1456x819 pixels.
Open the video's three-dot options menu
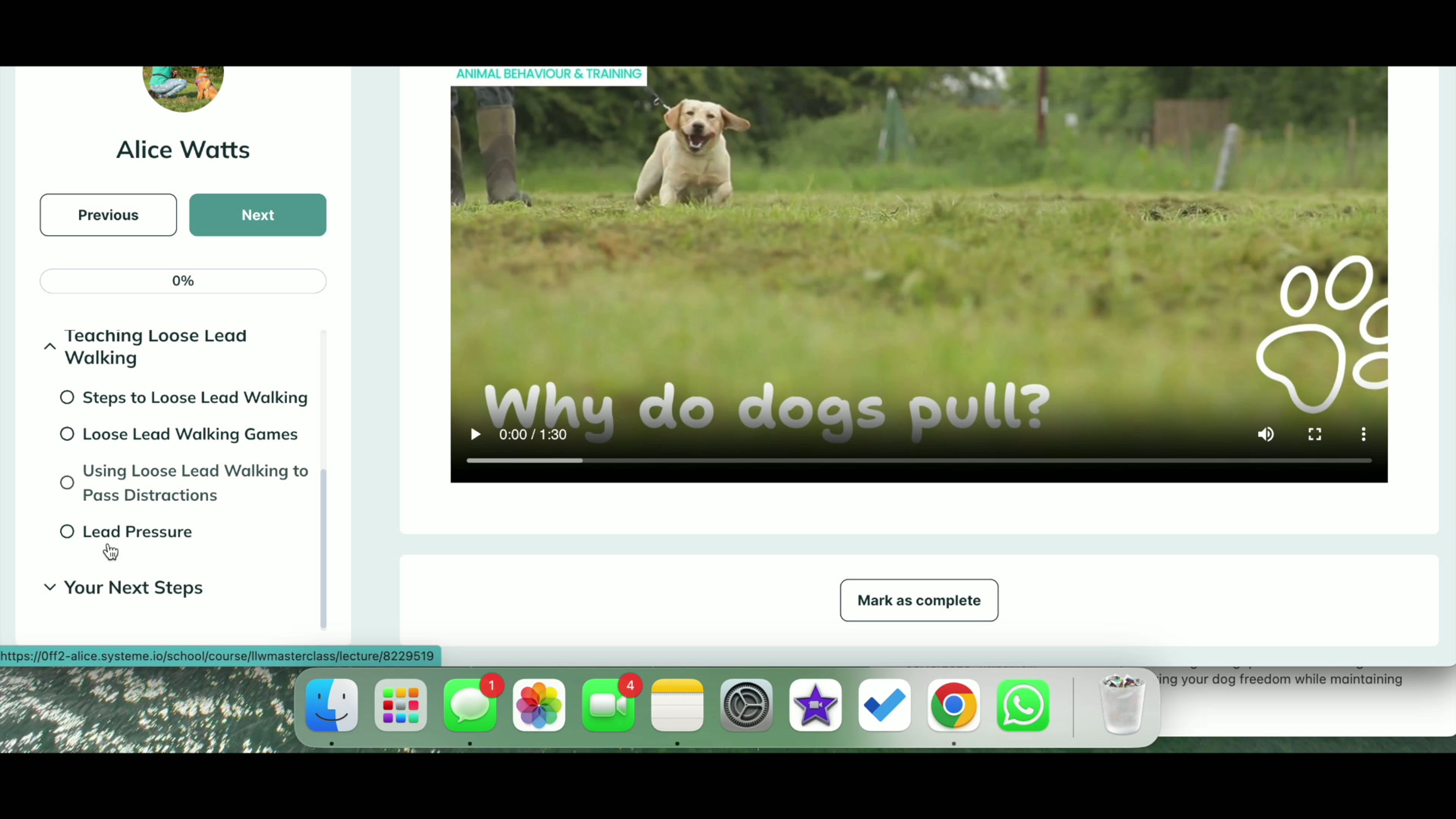1363,434
